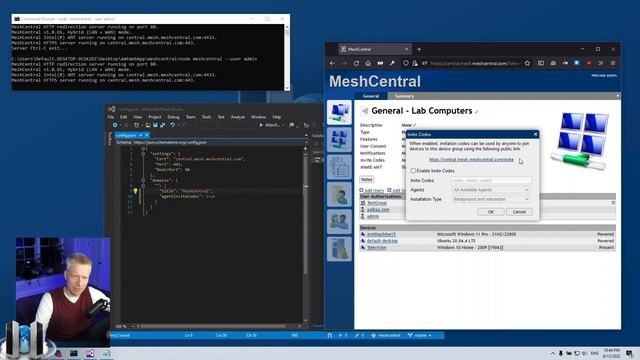
Task: Open the File menu in Visual Studio
Action: coord(111,117)
